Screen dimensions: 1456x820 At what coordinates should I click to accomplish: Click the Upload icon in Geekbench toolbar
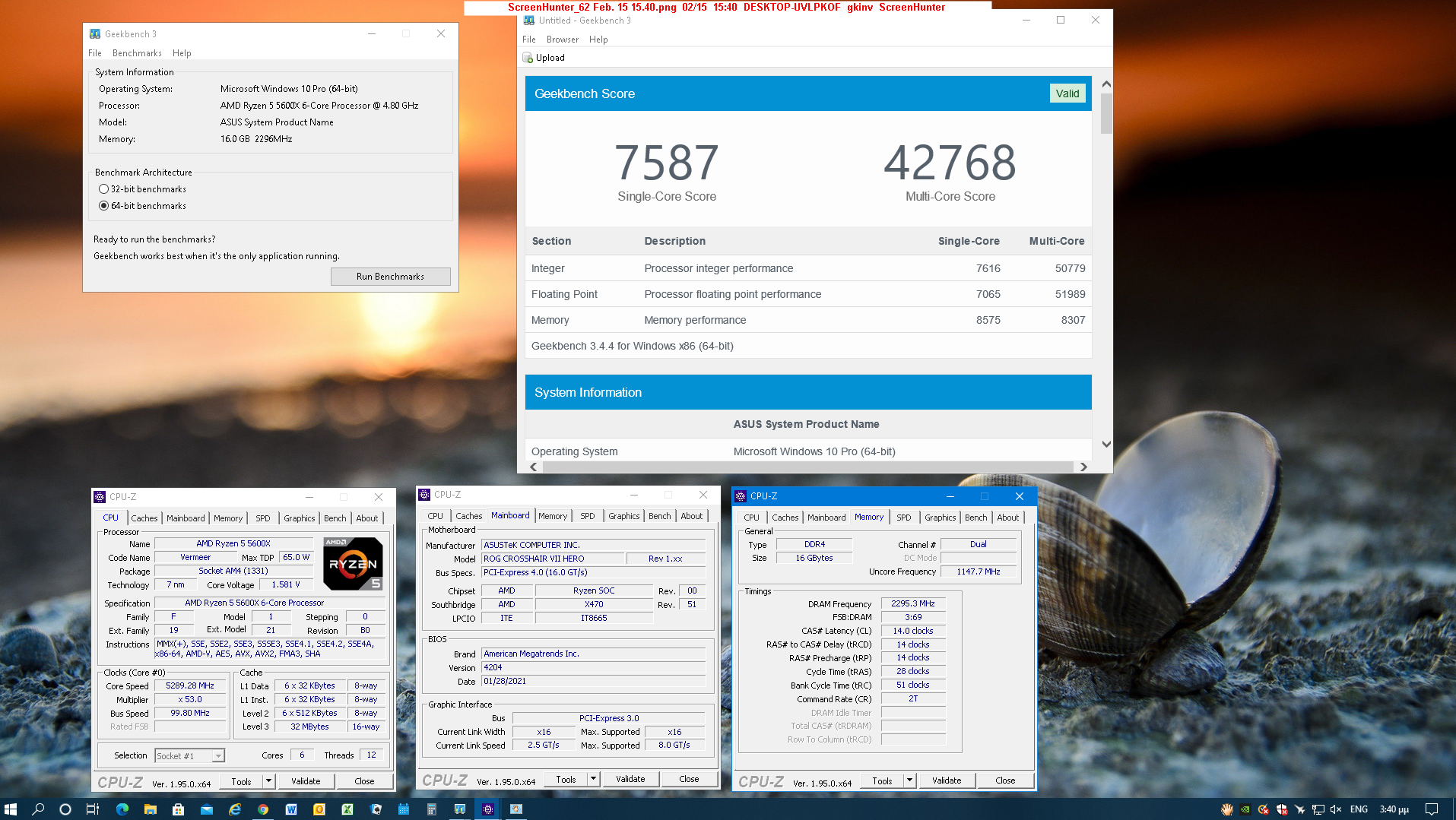528,58
